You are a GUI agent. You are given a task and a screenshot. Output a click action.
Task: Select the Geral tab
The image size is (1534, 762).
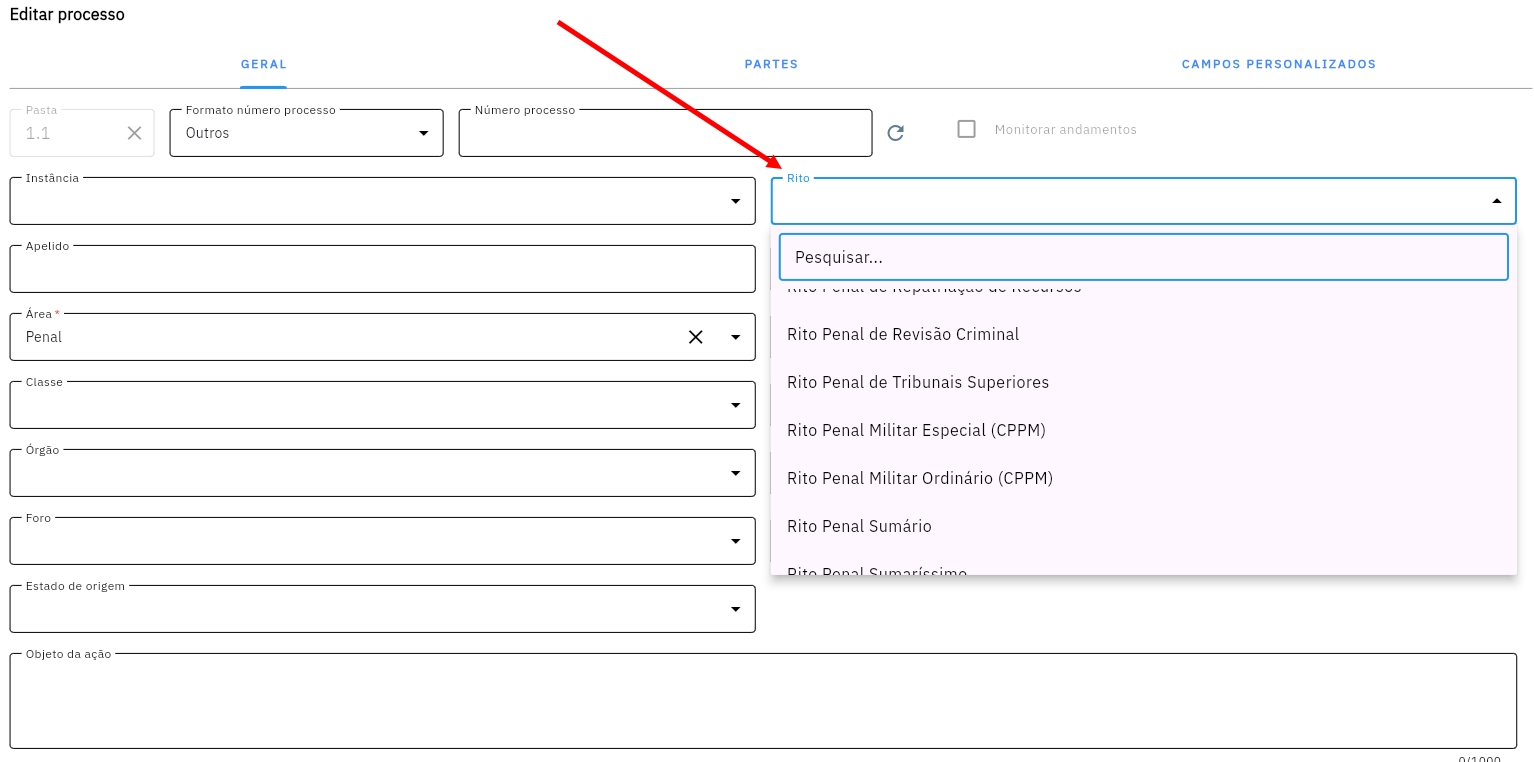coord(263,64)
